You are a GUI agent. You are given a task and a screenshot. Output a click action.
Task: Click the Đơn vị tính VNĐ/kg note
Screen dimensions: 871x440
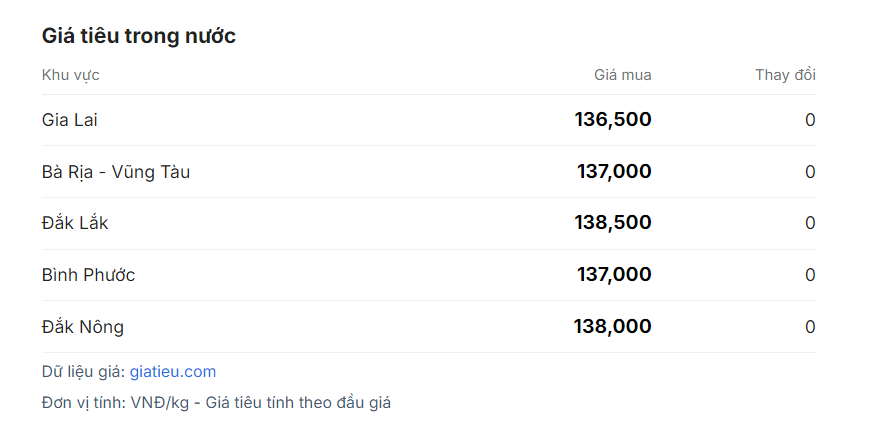[216, 403]
